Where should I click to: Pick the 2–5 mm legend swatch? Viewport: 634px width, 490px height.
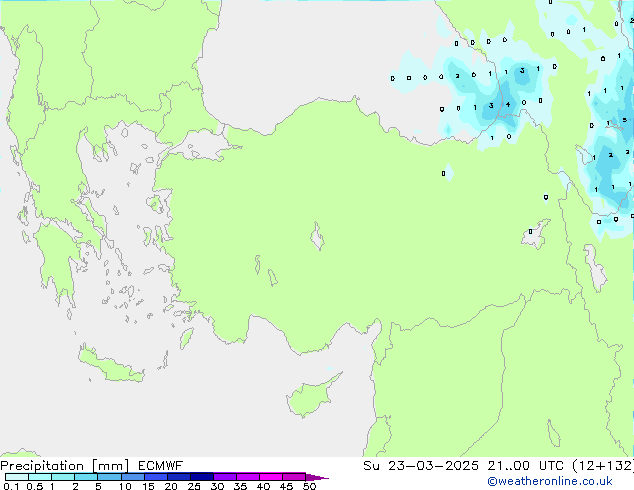86,477
